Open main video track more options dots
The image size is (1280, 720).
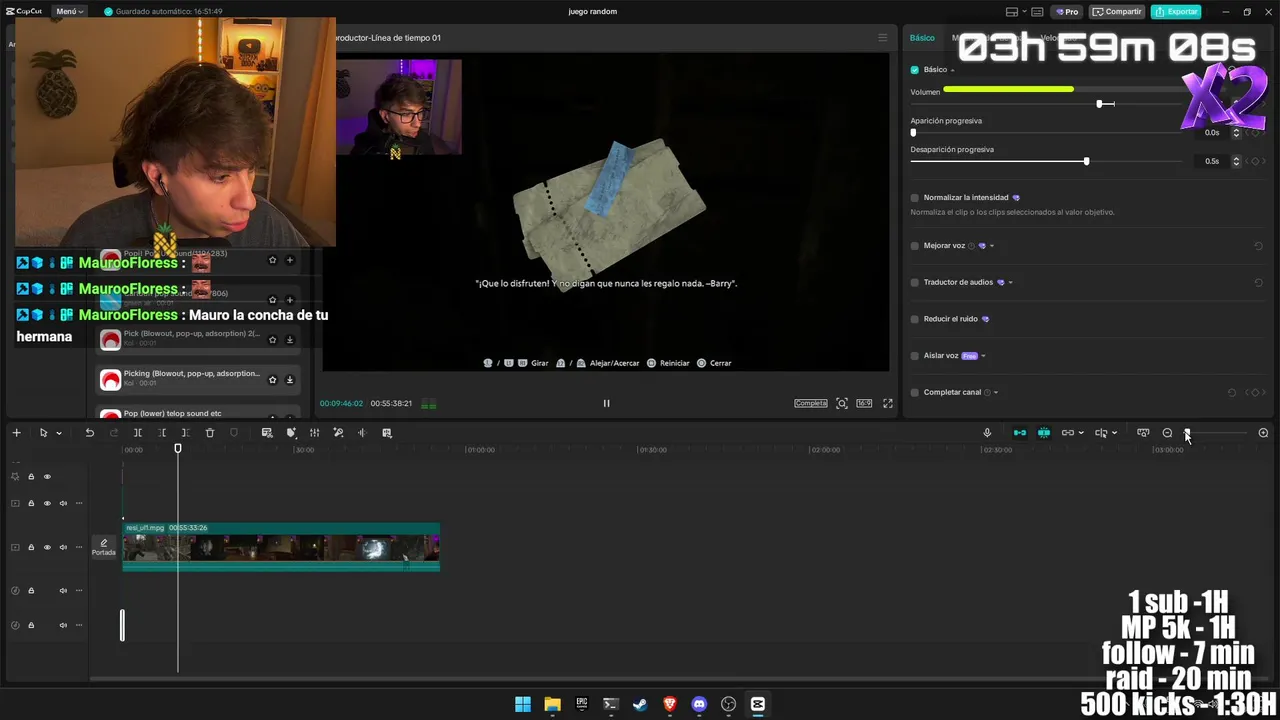(x=79, y=547)
